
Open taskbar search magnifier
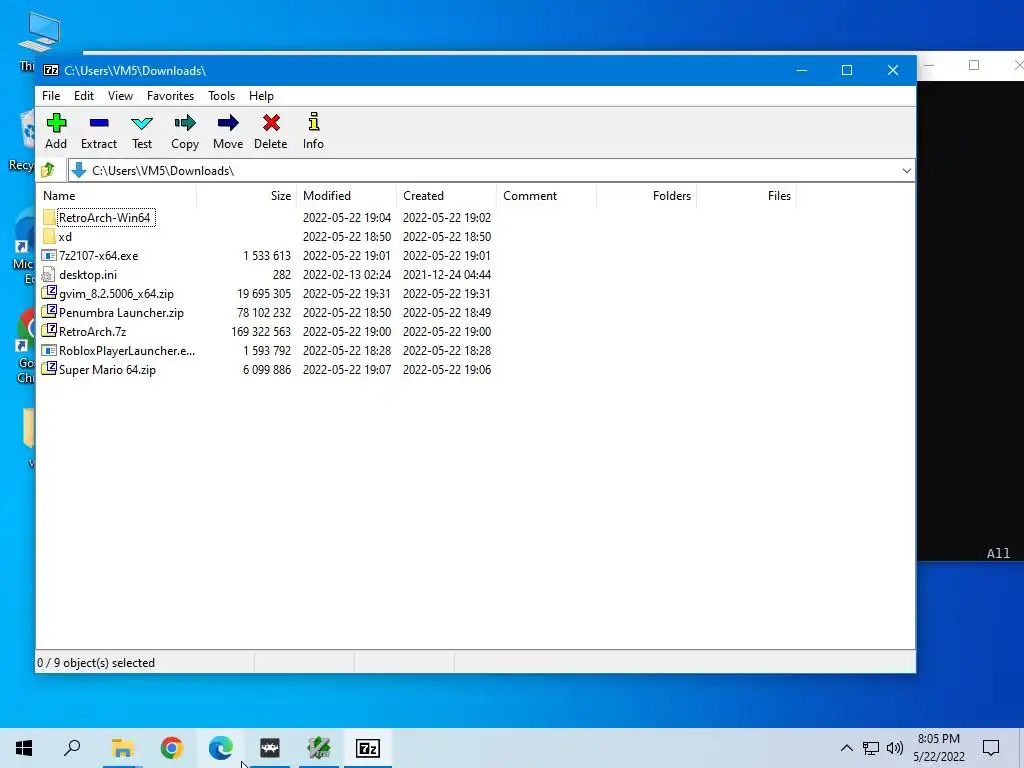point(72,748)
